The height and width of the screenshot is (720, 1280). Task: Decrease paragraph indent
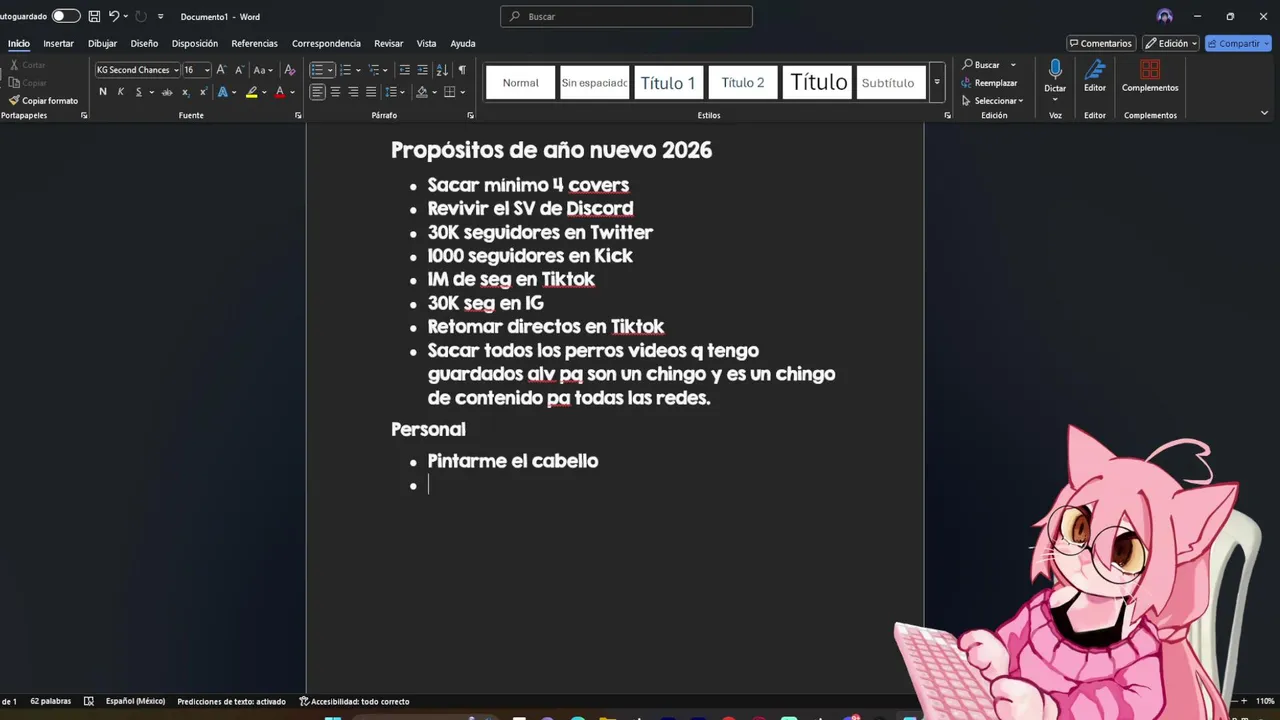point(404,70)
